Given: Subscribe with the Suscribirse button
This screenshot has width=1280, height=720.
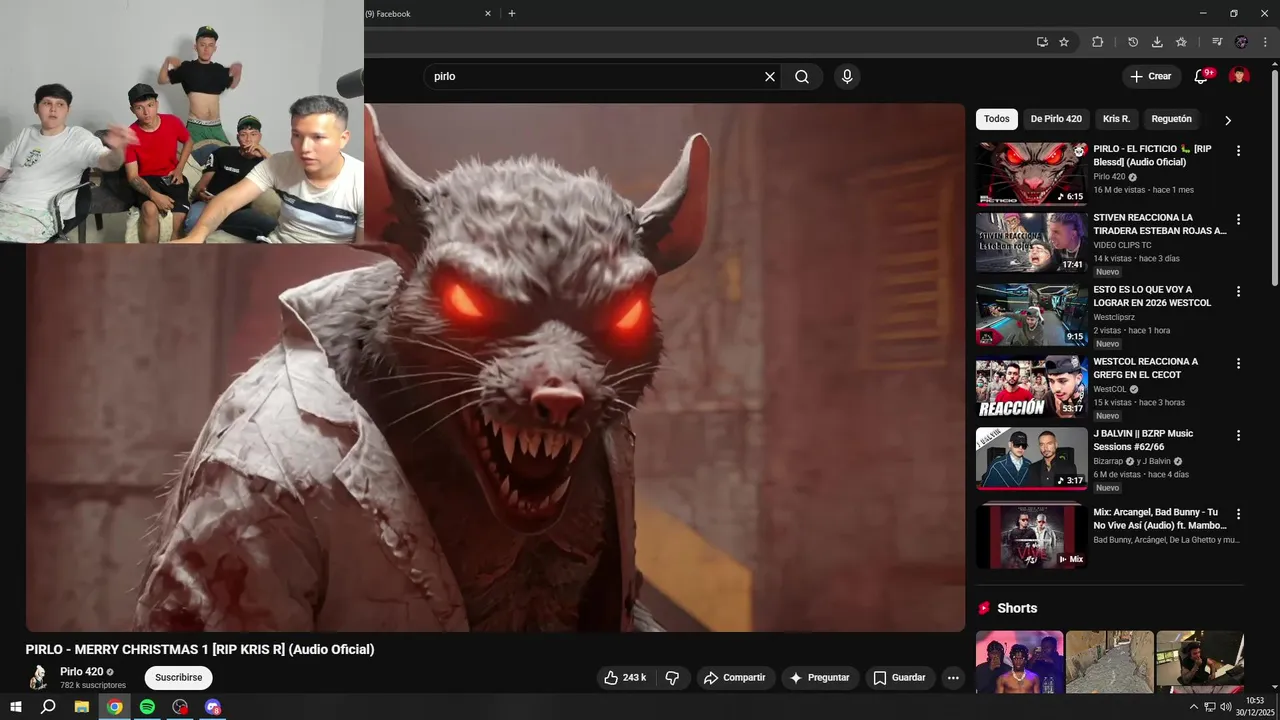Looking at the screenshot, I should coord(178,678).
